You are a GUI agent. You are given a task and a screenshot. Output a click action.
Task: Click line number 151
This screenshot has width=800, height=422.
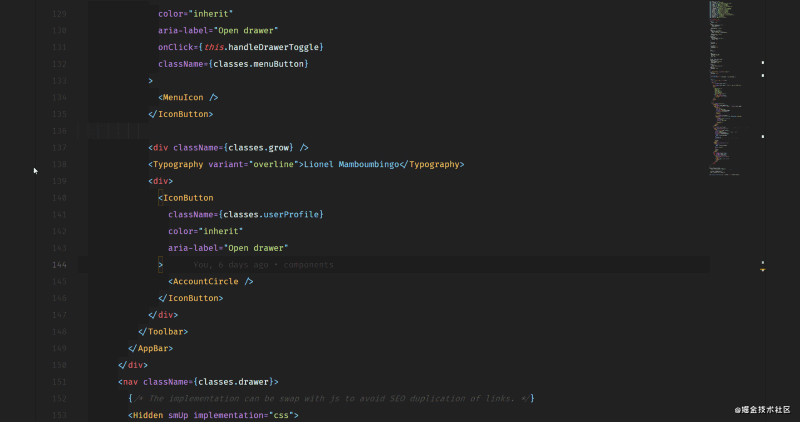59,382
